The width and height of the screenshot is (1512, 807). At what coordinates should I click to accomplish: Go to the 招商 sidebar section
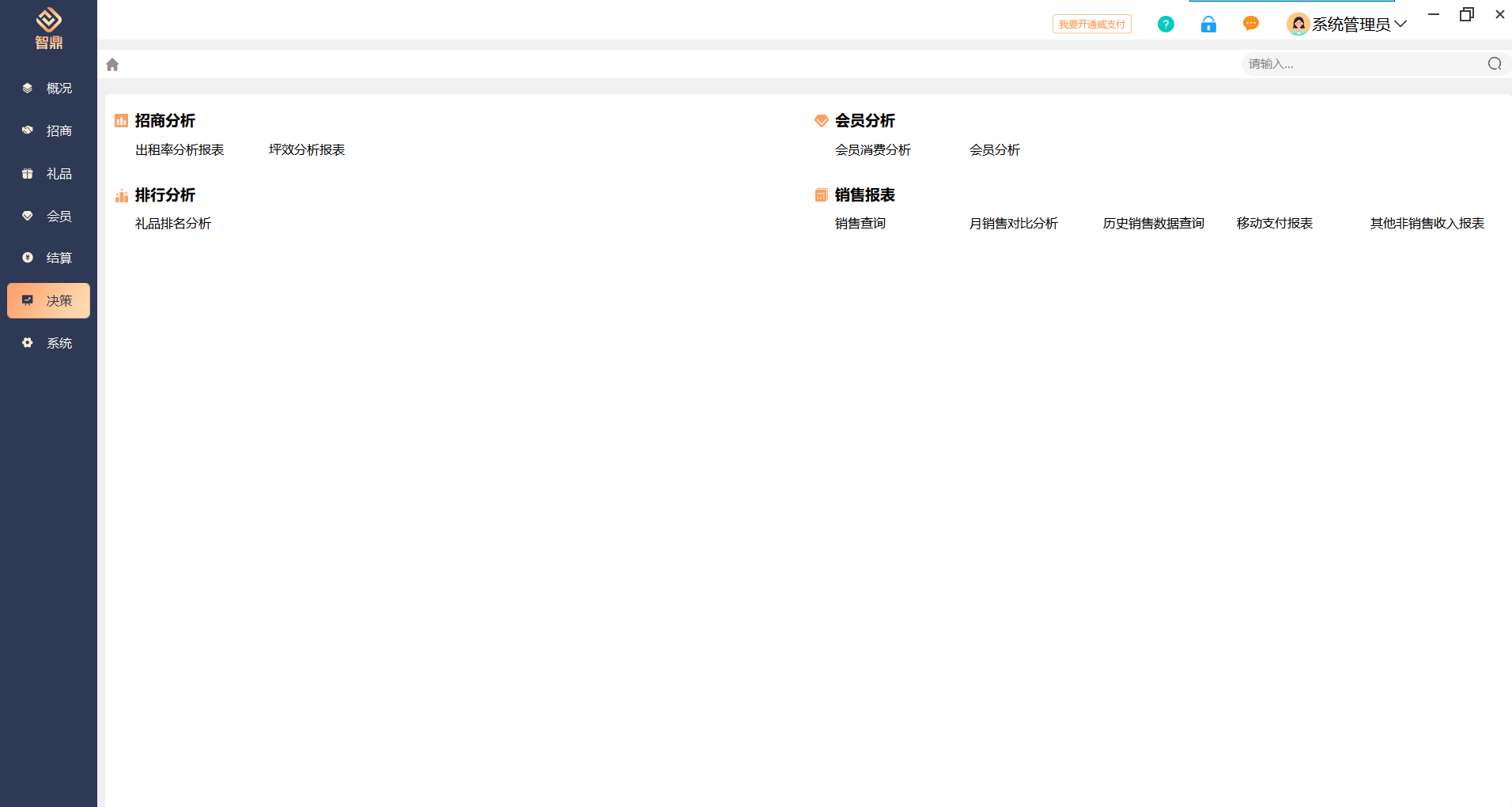click(x=49, y=131)
